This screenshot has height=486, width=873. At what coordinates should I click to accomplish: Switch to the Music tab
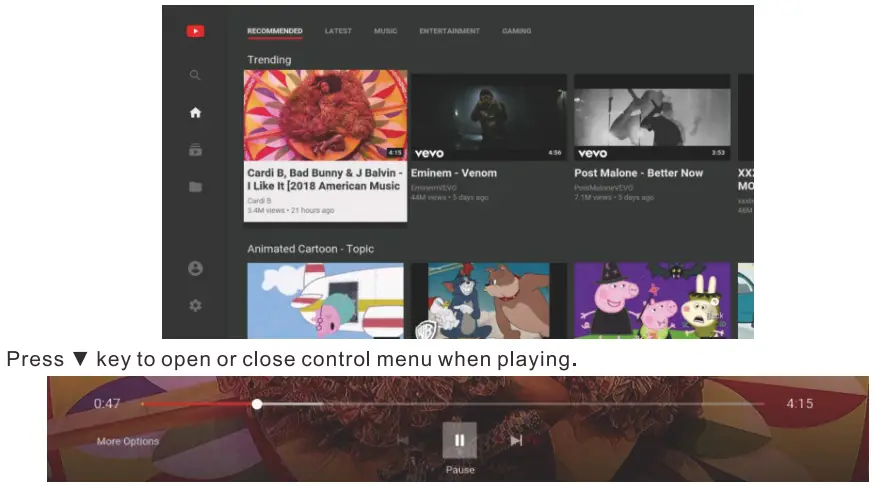pyautogui.click(x=385, y=31)
